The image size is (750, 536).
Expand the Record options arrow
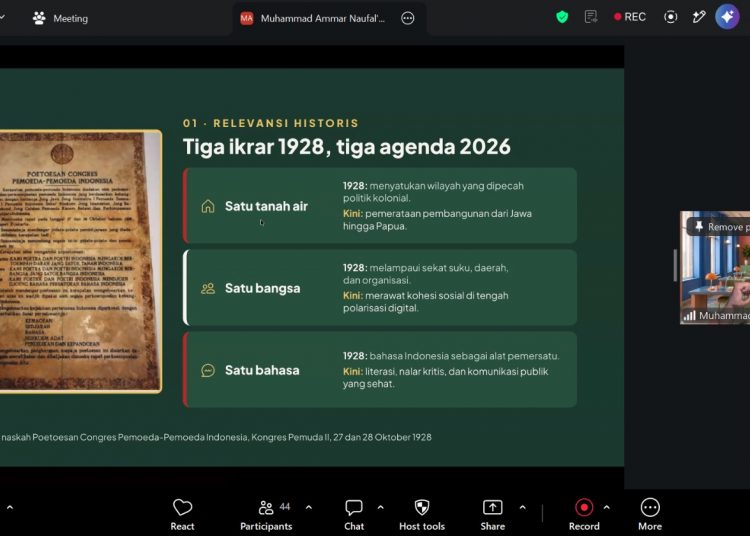pos(607,507)
